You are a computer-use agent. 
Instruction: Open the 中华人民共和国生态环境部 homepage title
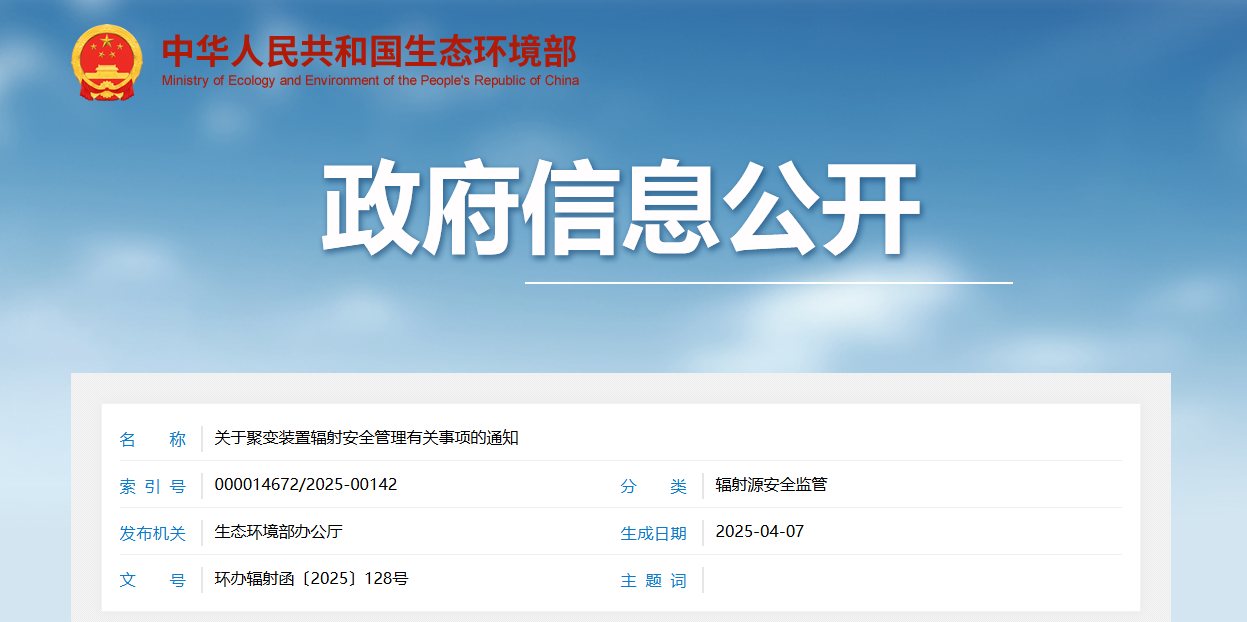pos(369,51)
